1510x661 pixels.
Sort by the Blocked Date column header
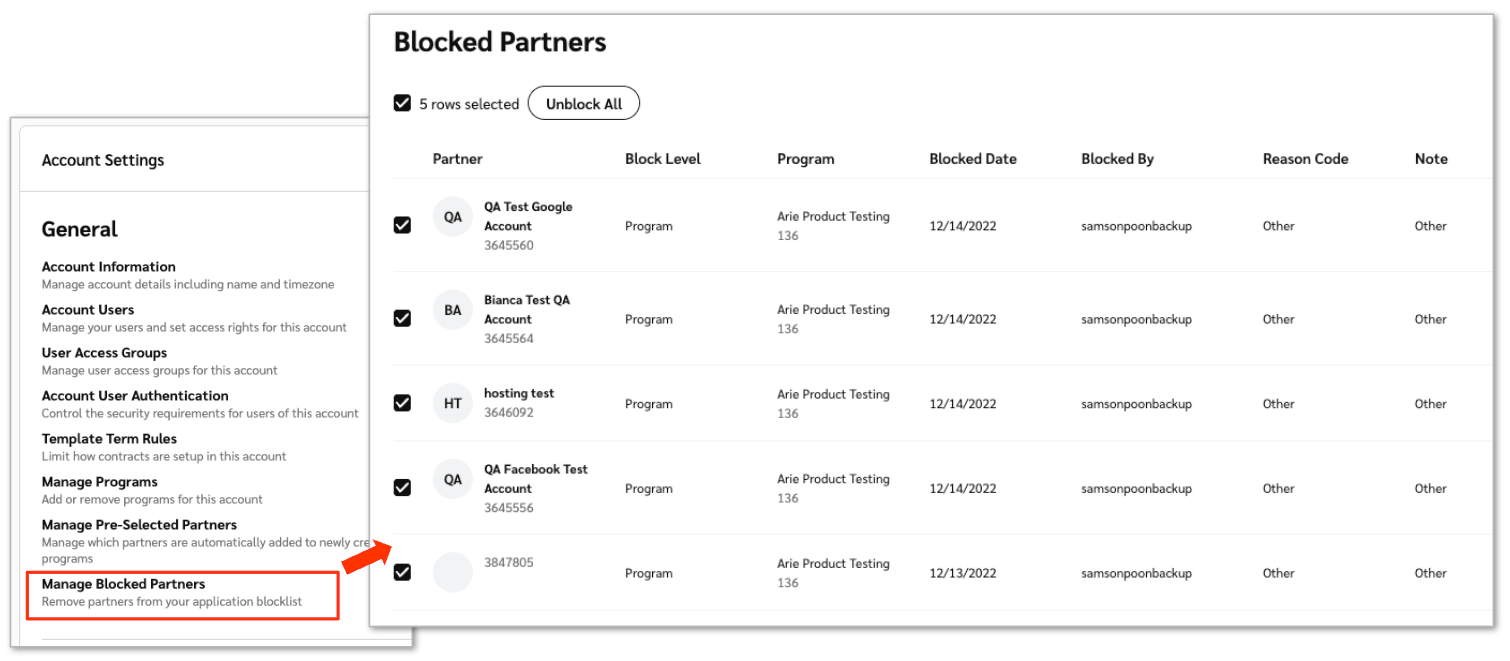tap(972, 159)
